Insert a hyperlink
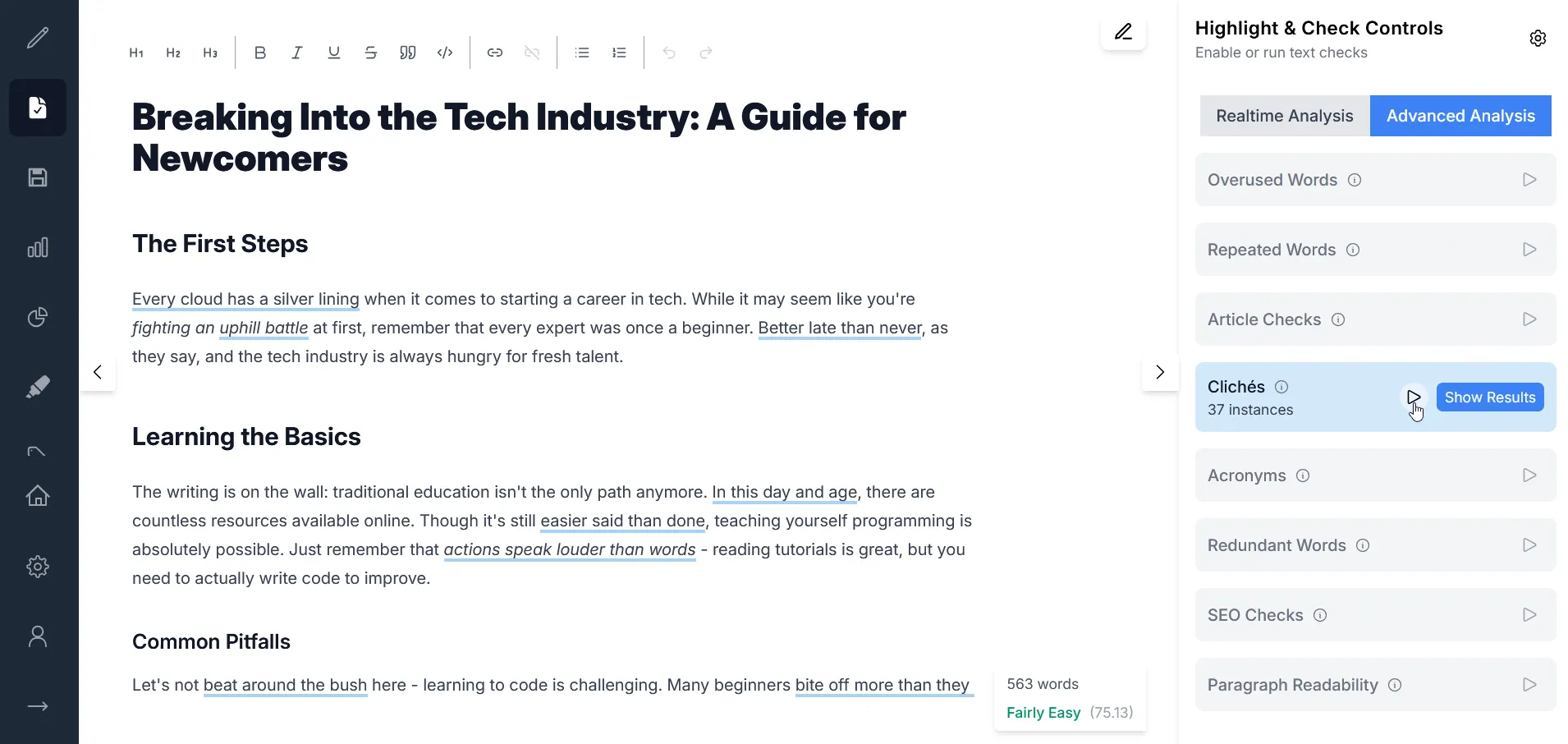The width and height of the screenshot is (1568, 744). 495,52
